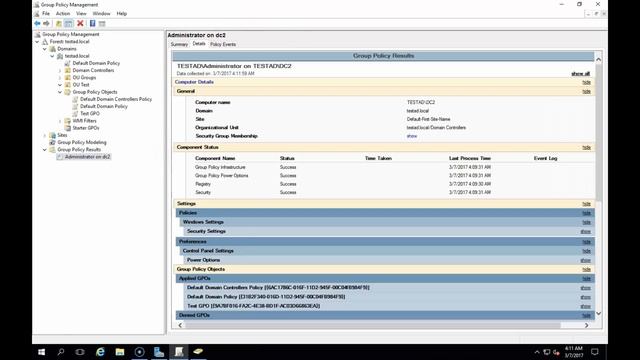Click the OU Groups folder icon

pos(68,78)
